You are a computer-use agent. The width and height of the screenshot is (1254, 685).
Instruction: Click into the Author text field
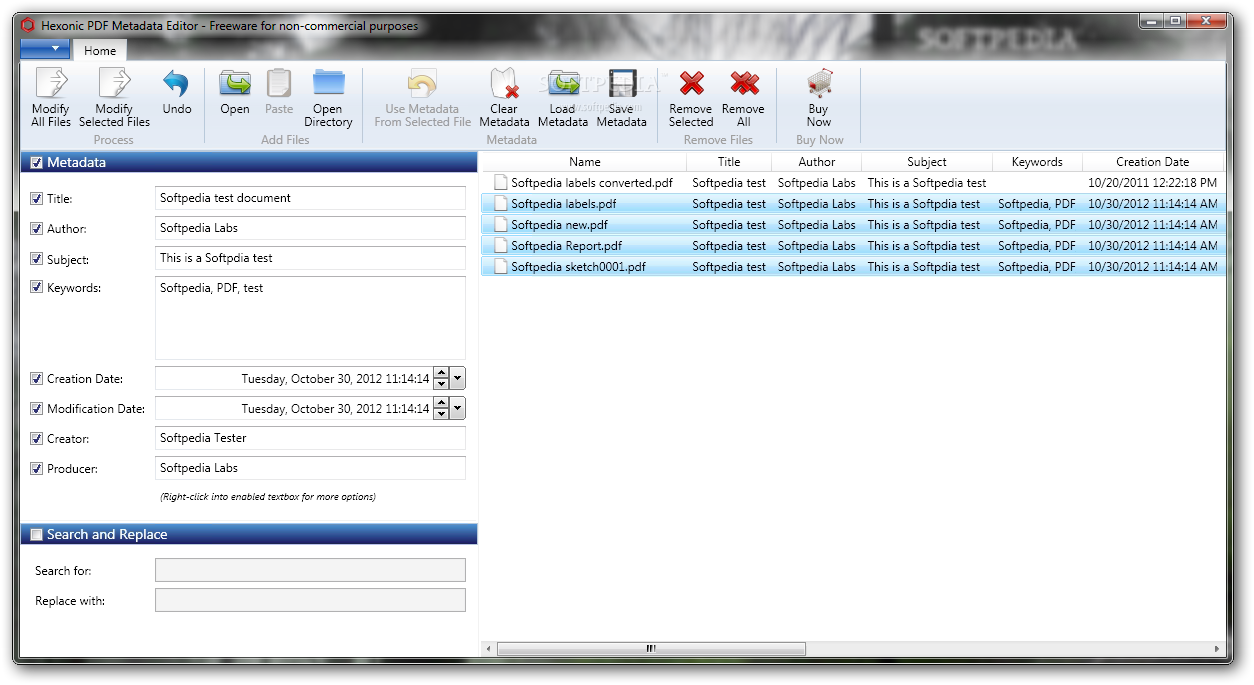click(310, 228)
